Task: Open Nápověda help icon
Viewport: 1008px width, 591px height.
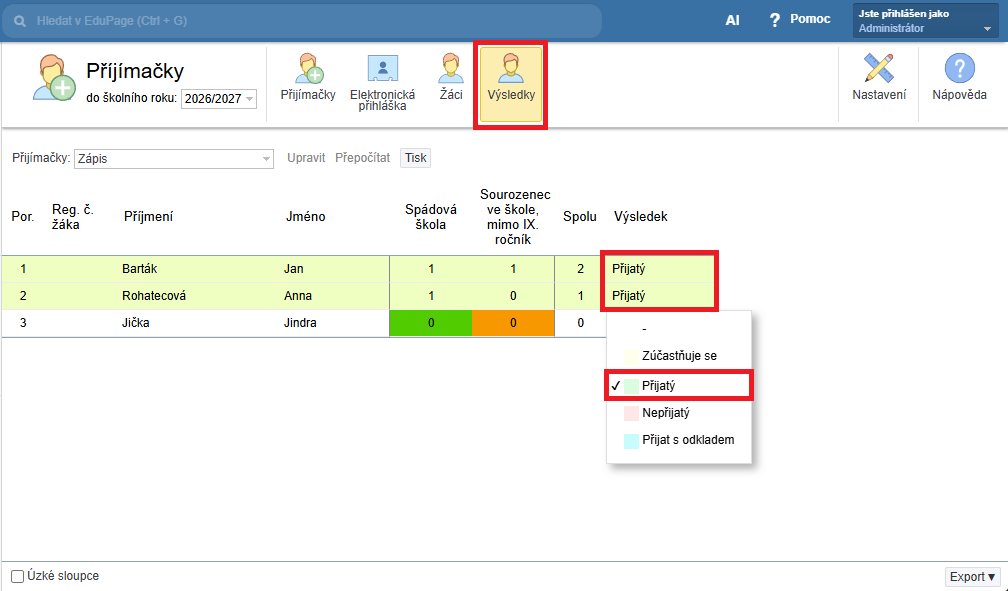Action: [959, 78]
